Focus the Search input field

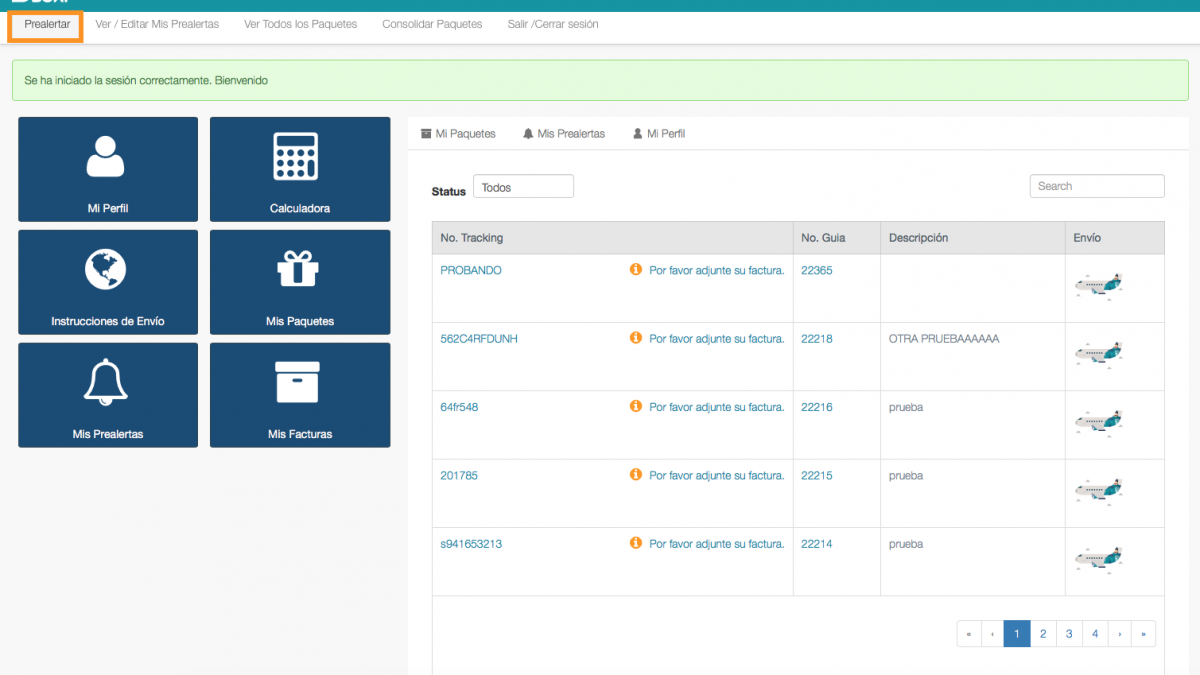[x=1097, y=186]
